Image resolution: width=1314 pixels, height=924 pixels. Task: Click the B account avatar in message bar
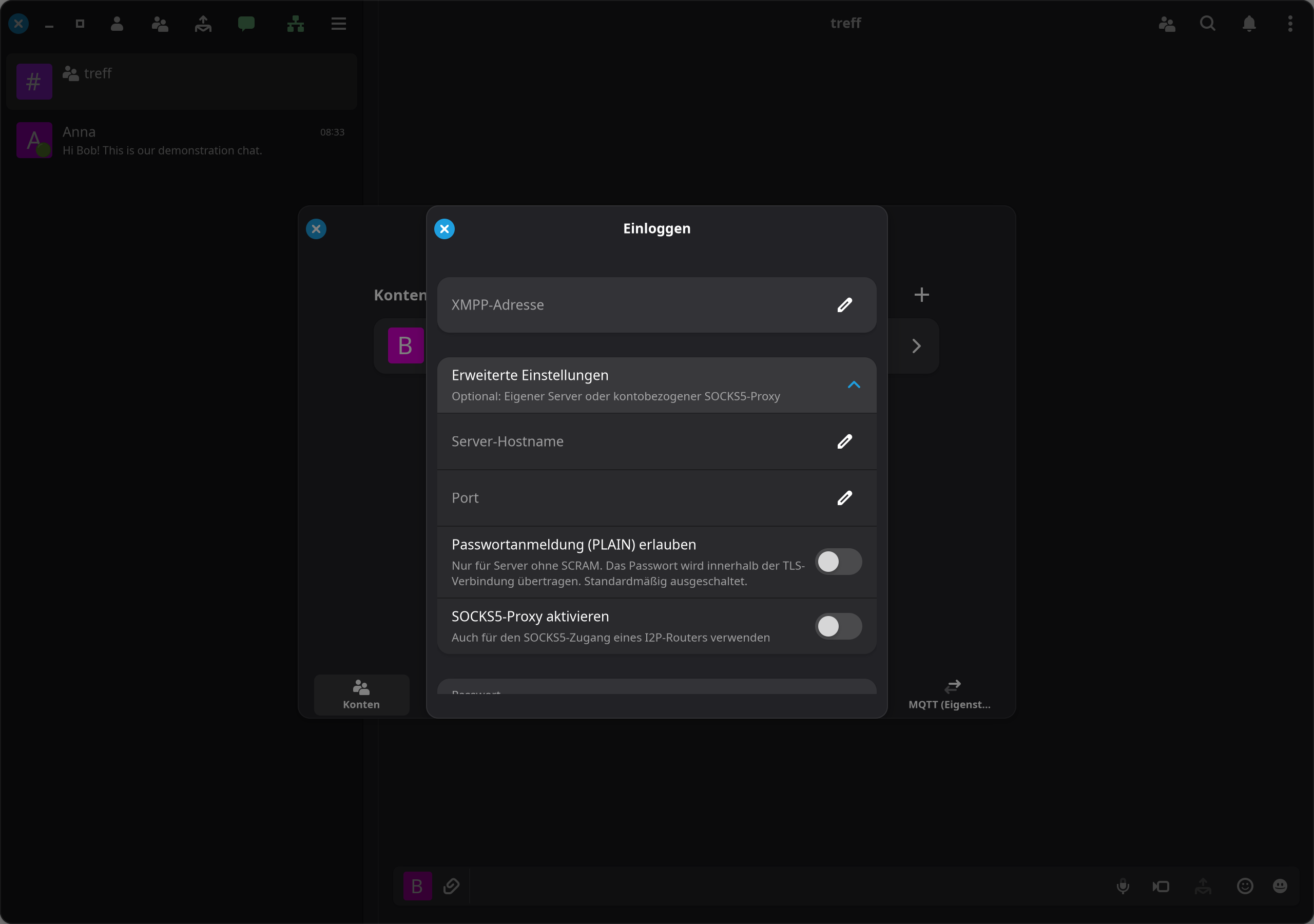[418, 886]
